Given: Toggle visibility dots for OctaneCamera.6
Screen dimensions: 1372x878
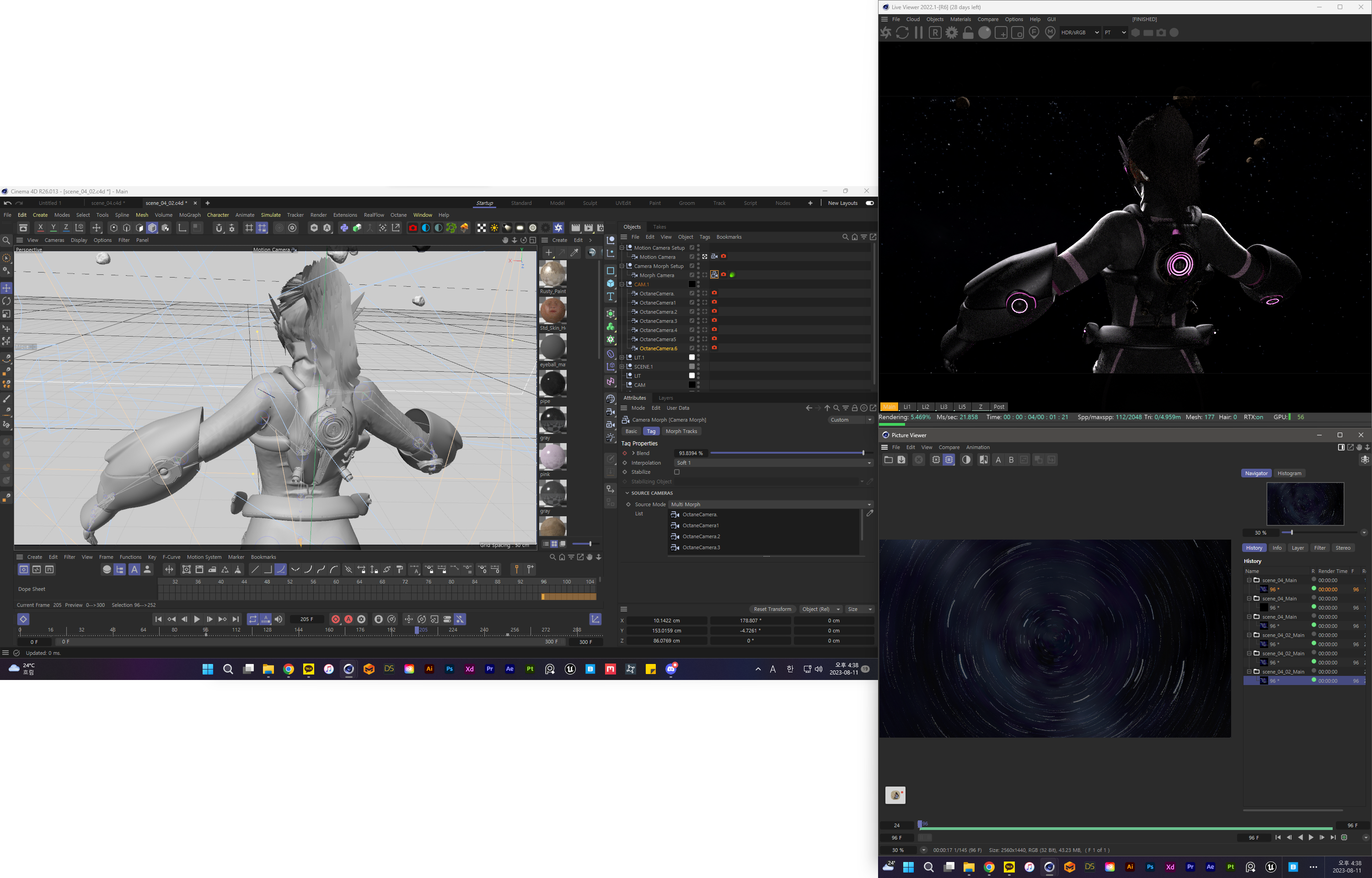Looking at the screenshot, I should (x=698, y=348).
